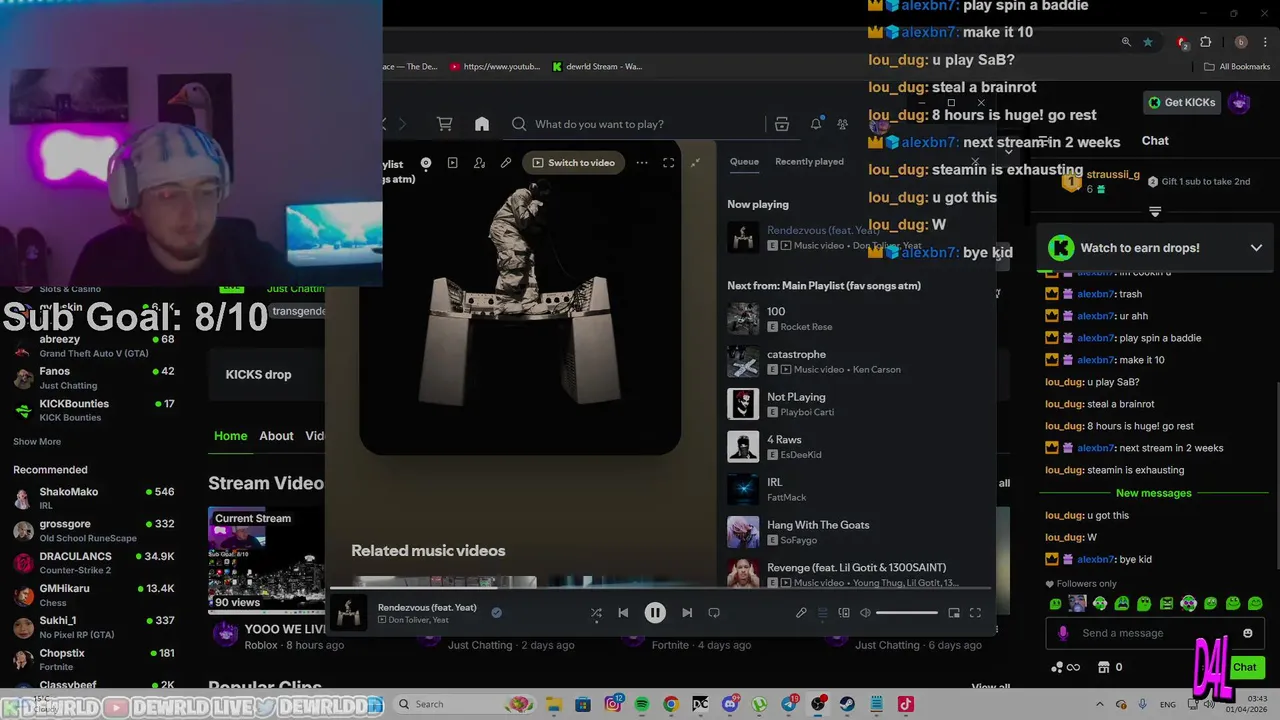Click Switch to video button
Screen dimensions: 1280x720
click(574, 163)
